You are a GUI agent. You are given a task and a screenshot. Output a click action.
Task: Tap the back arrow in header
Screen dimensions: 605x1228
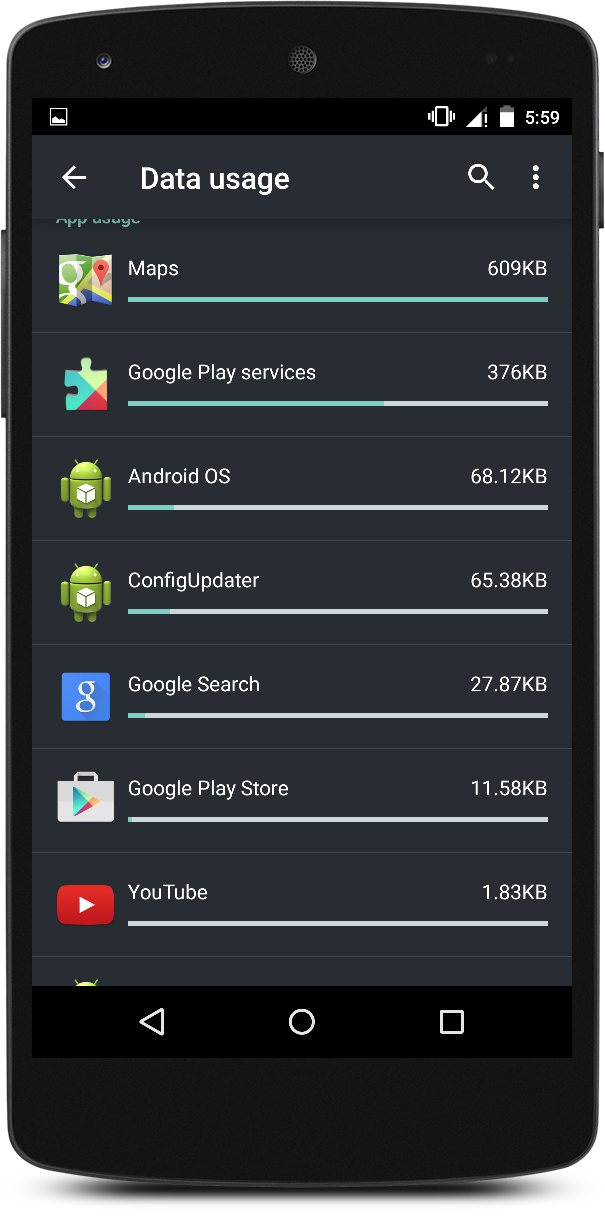(x=74, y=178)
